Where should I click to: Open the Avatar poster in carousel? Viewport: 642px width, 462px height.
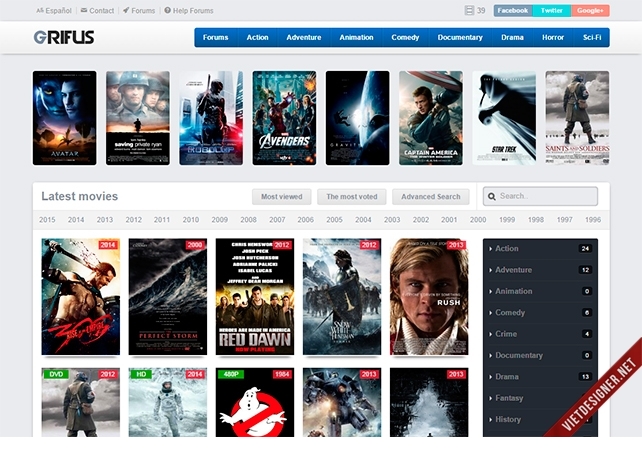click(65, 118)
